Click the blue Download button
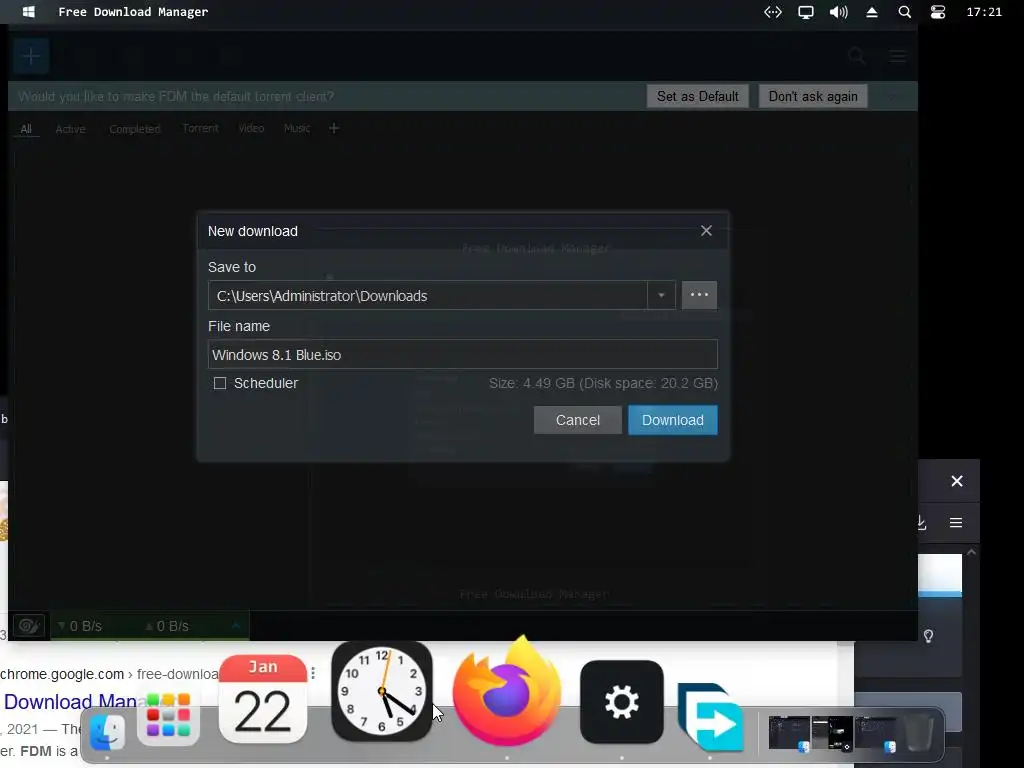This screenshot has height=768, width=1024. tap(673, 420)
